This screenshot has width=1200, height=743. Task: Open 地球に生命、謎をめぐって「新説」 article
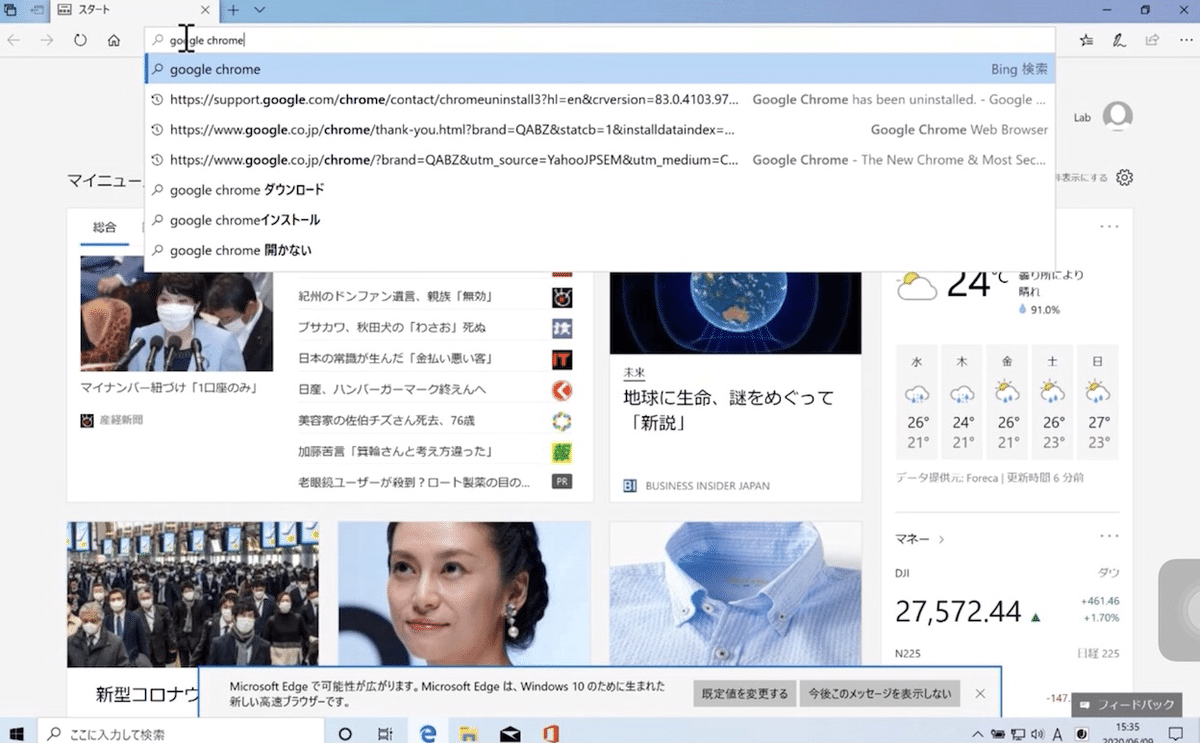728,410
